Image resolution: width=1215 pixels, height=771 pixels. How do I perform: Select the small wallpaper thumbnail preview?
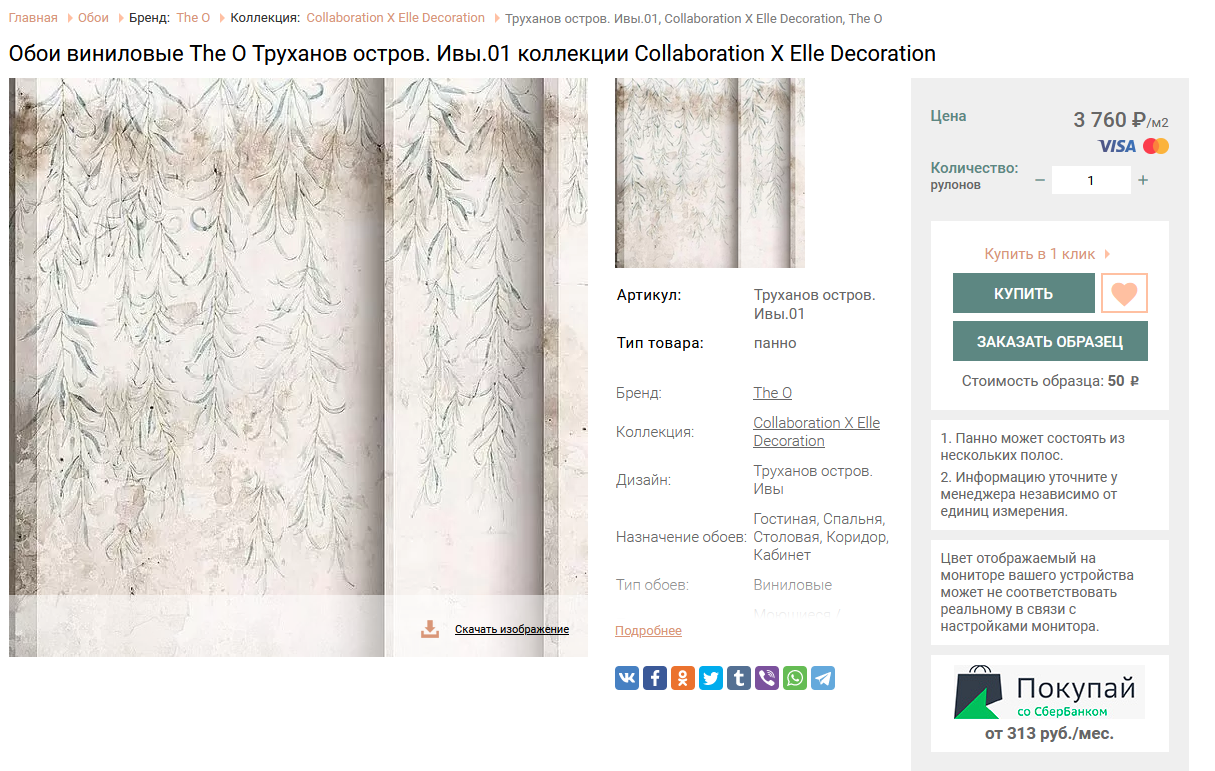tap(710, 173)
